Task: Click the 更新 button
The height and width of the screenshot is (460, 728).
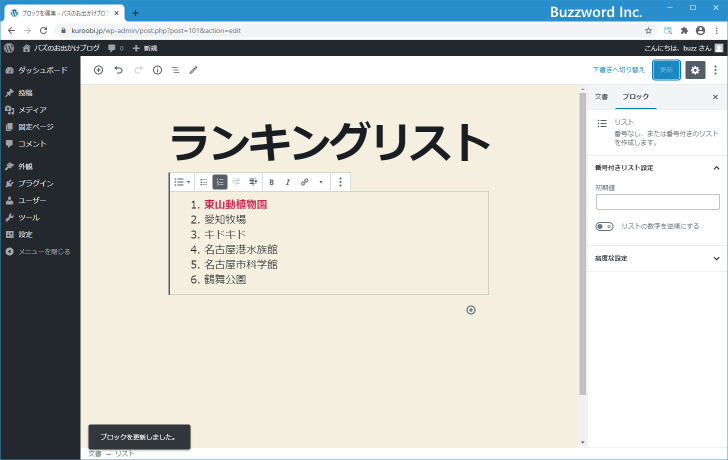Action: [666, 70]
